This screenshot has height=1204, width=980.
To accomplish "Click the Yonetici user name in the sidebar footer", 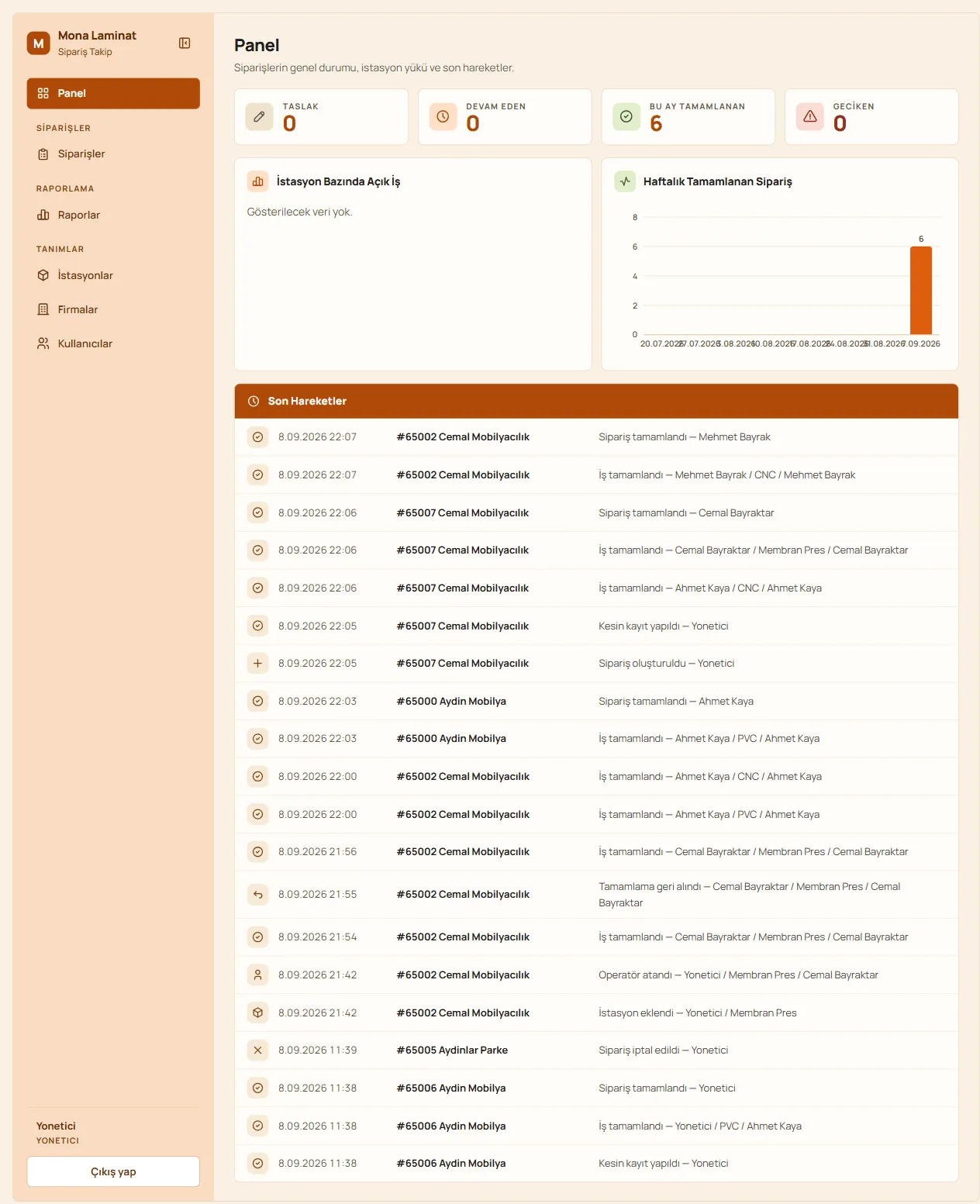I will pos(56,1126).
